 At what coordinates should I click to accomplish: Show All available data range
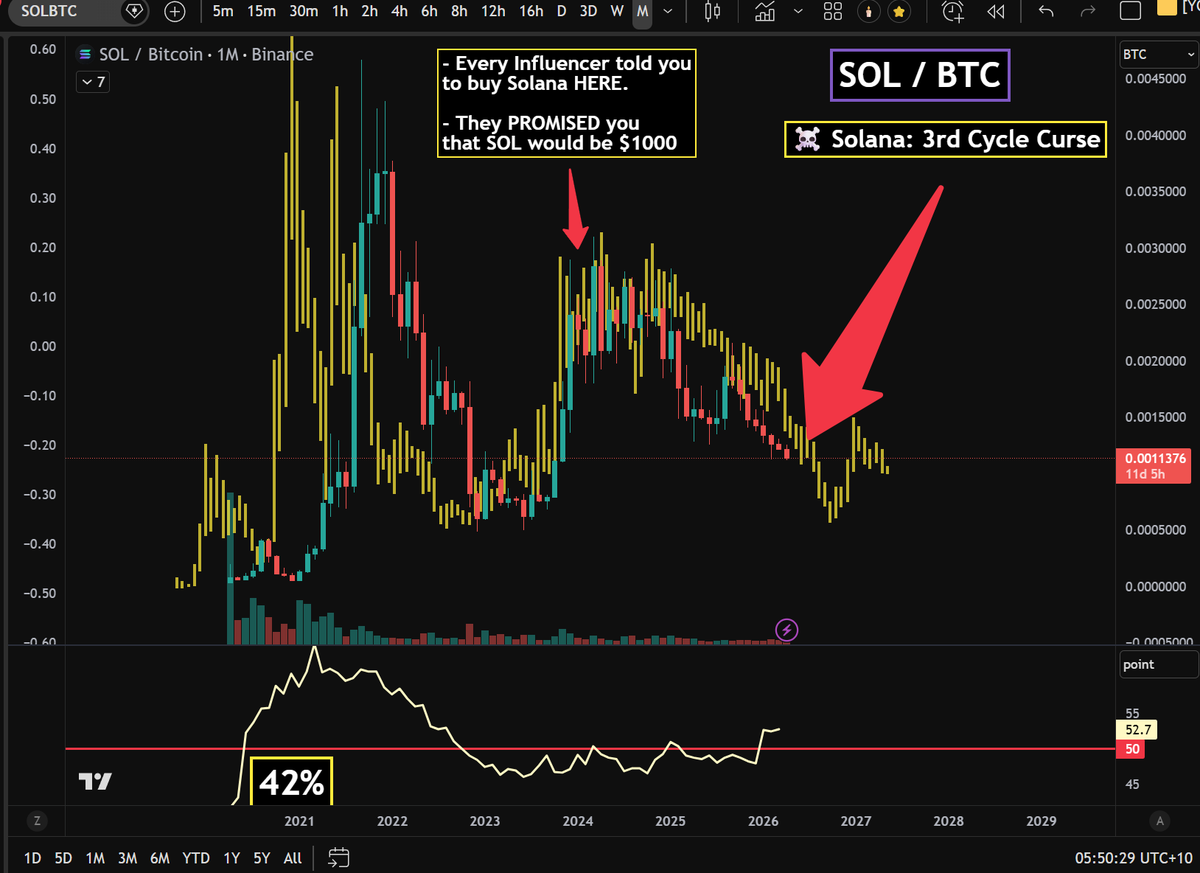pos(293,857)
